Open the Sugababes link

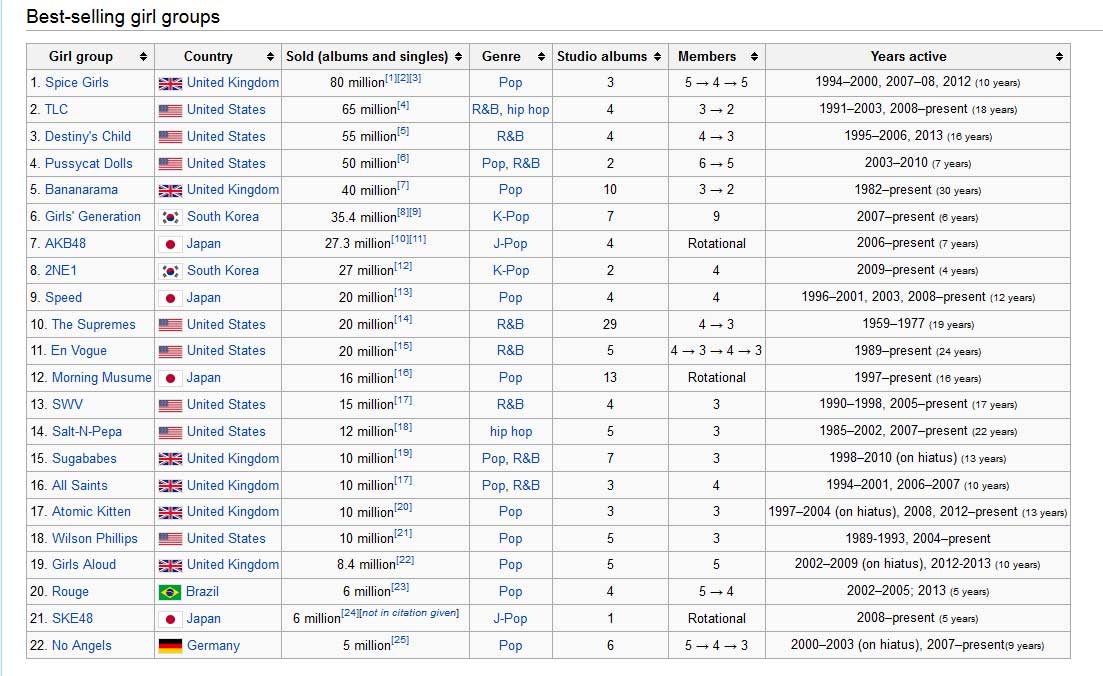pos(84,458)
